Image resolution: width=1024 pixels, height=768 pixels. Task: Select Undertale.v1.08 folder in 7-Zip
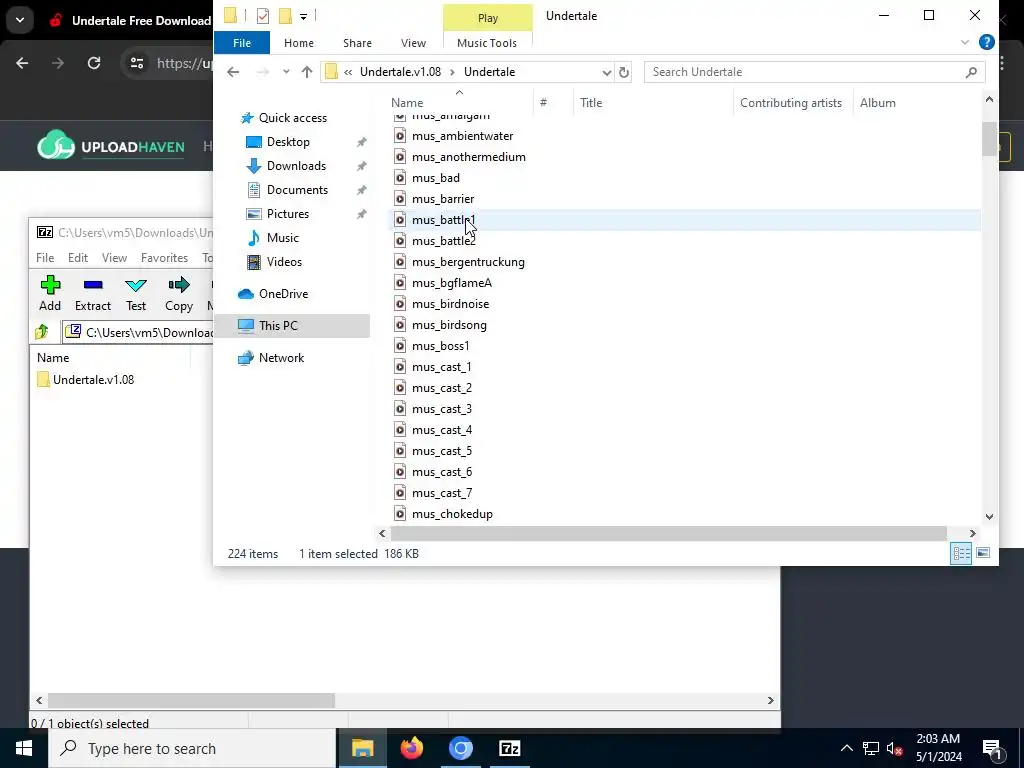[93, 379]
